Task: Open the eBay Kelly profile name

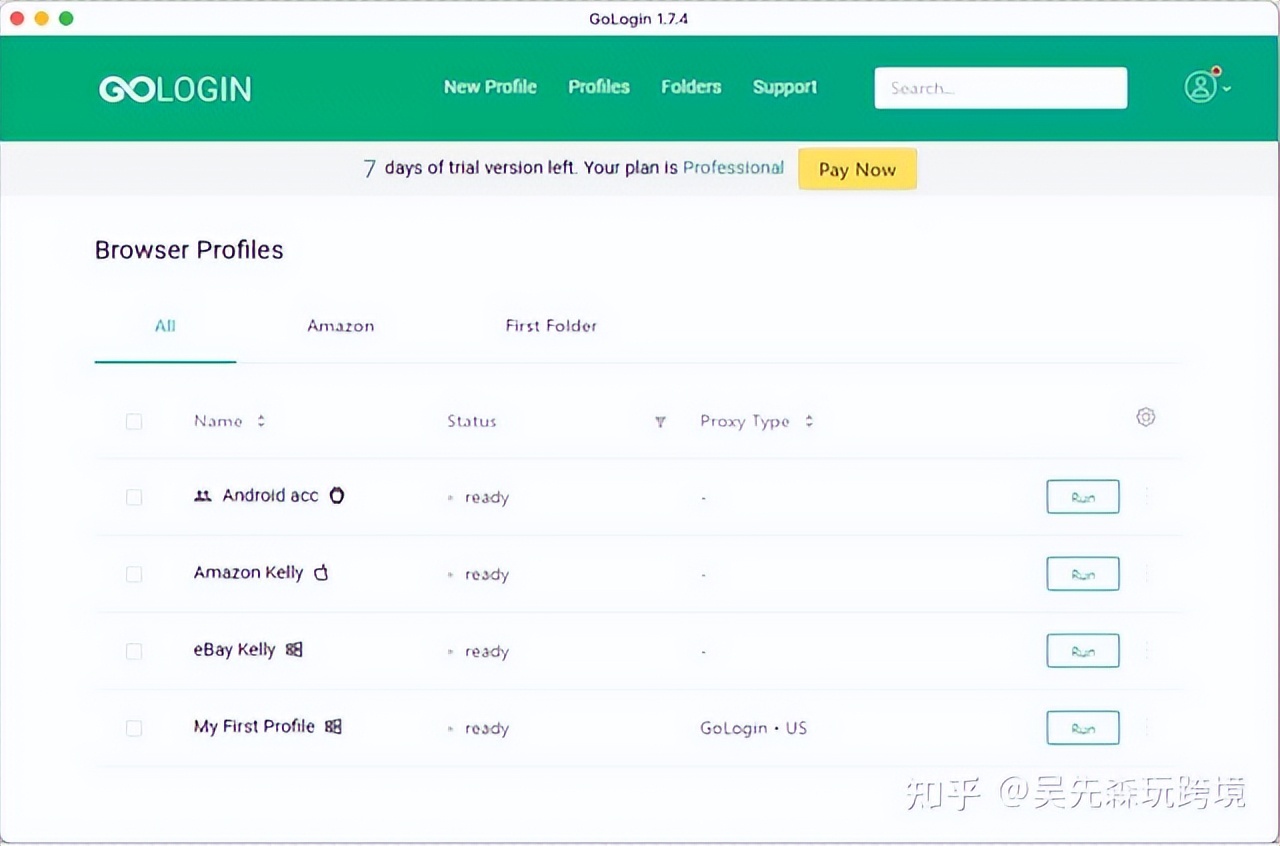Action: tap(234, 649)
